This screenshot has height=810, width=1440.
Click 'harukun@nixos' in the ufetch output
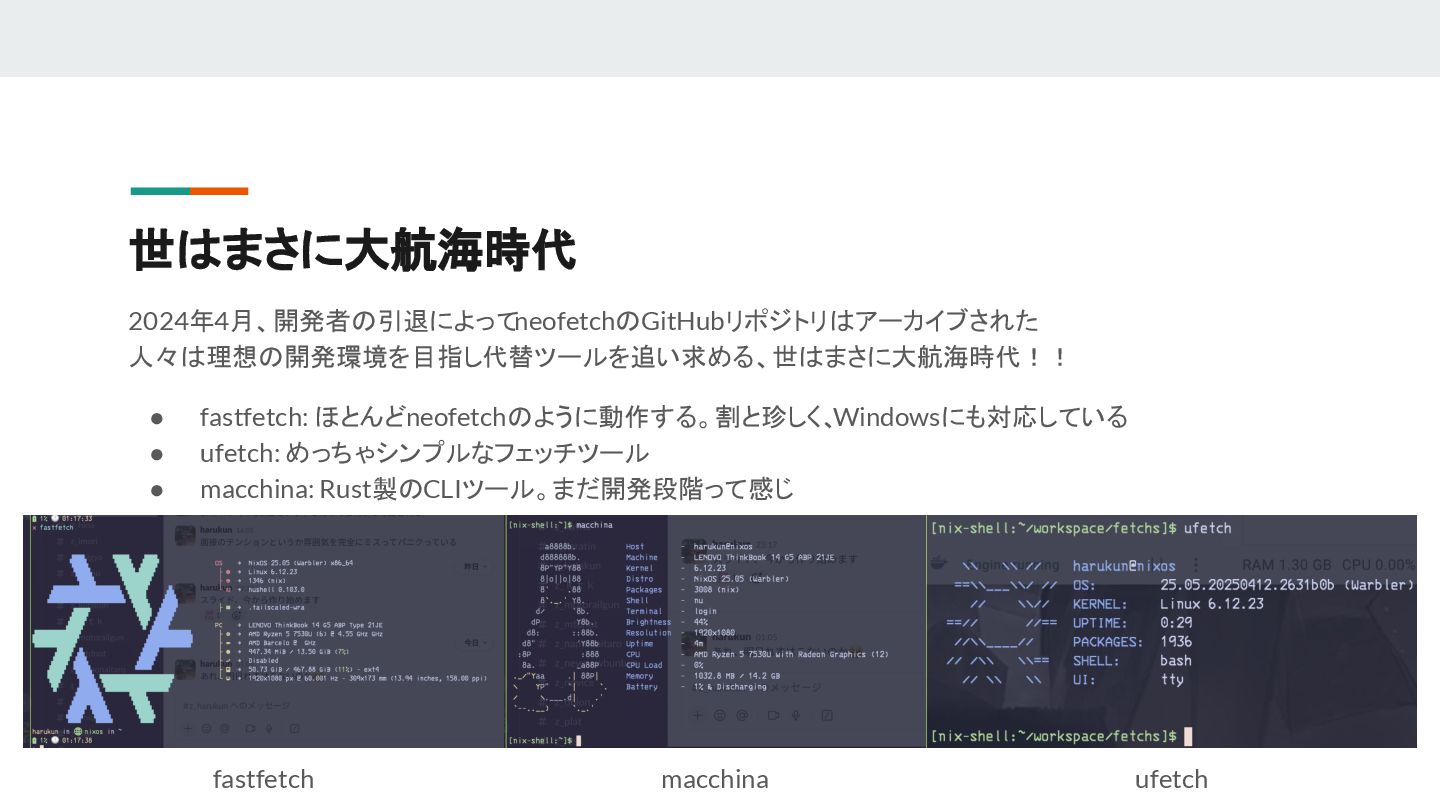click(x=1124, y=566)
